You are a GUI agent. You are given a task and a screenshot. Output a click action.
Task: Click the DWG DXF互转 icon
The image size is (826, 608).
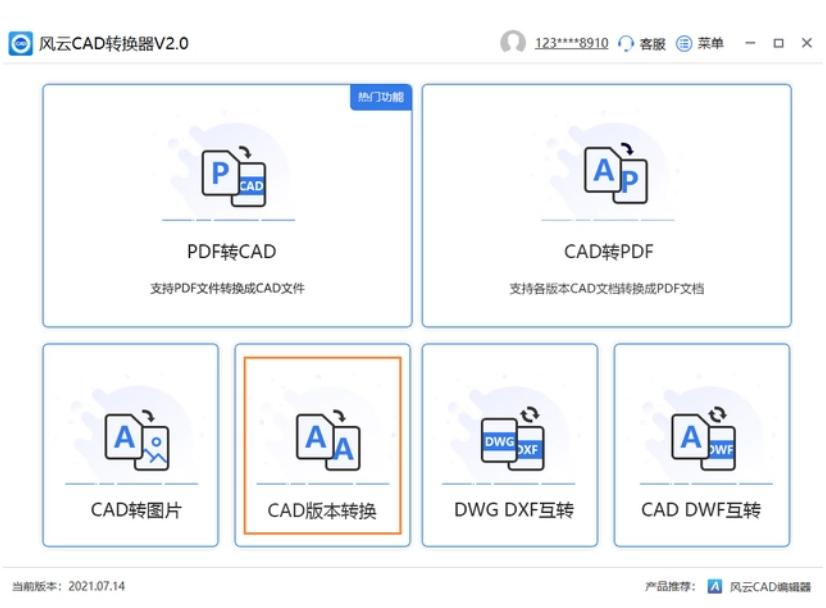coord(513,439)
